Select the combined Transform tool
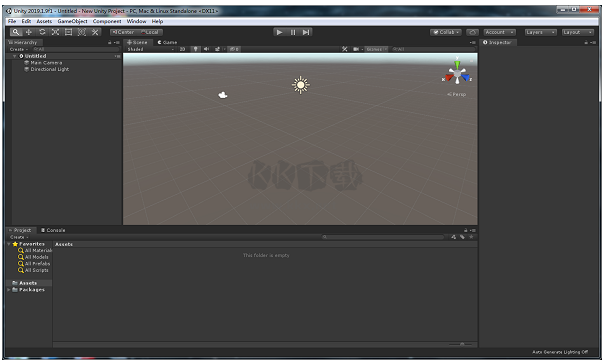Image resolution: width=607 pixels, height=364 pixels. coord(82,32)
